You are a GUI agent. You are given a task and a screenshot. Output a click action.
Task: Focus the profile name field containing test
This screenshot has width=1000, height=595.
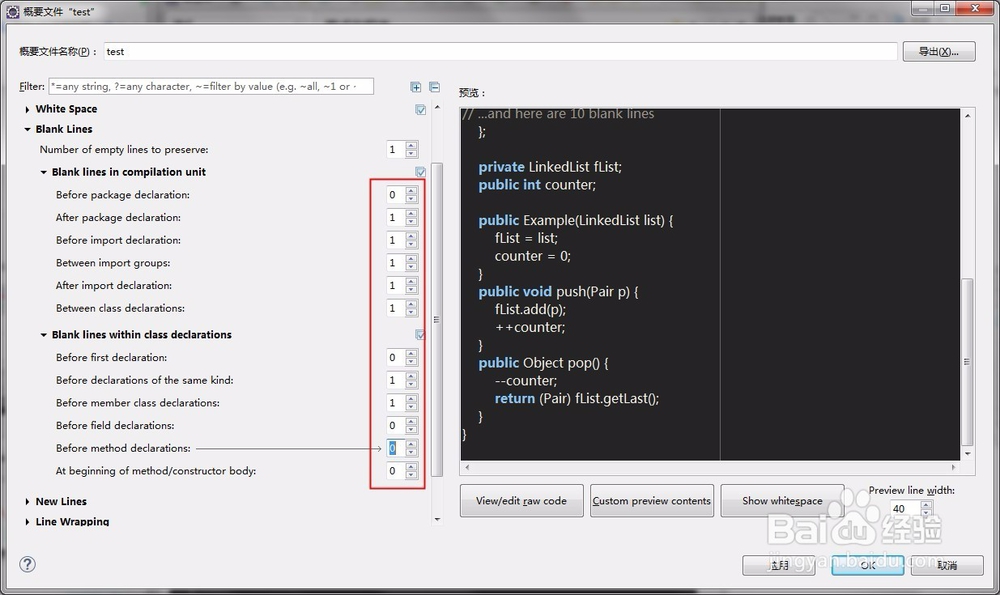[500, 52]
